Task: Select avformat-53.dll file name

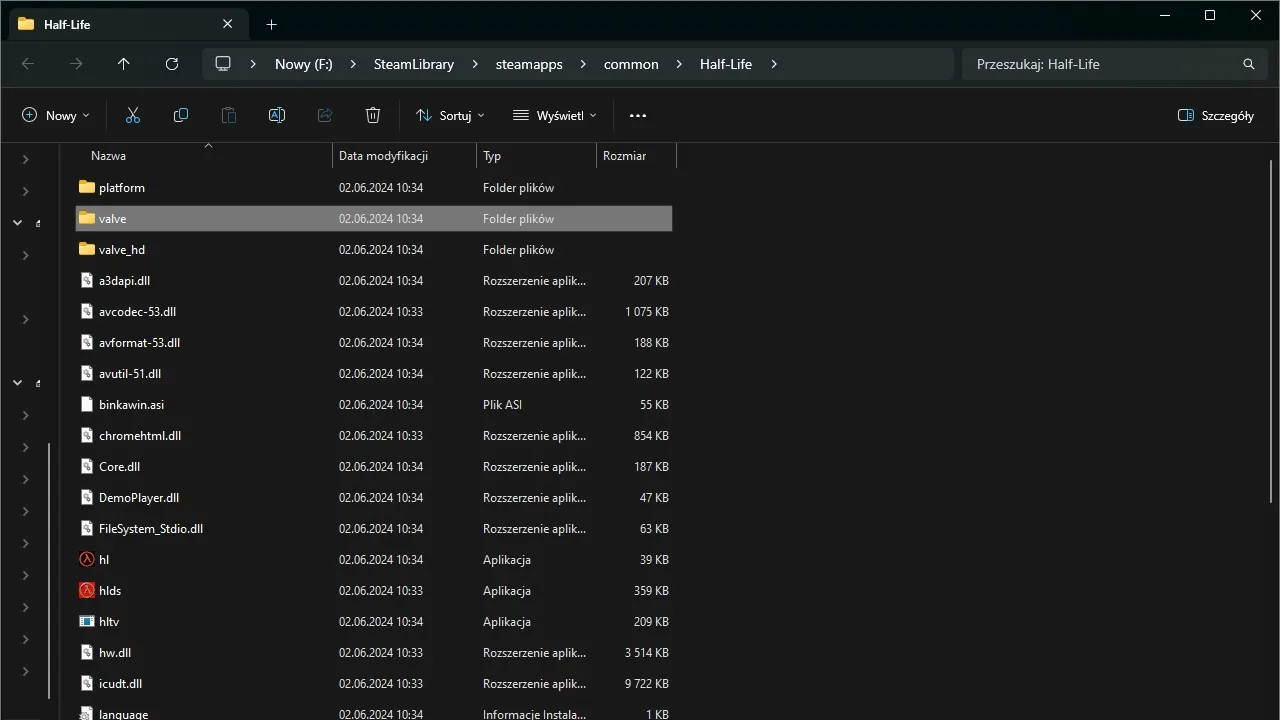Action: [x=140, y=343]
